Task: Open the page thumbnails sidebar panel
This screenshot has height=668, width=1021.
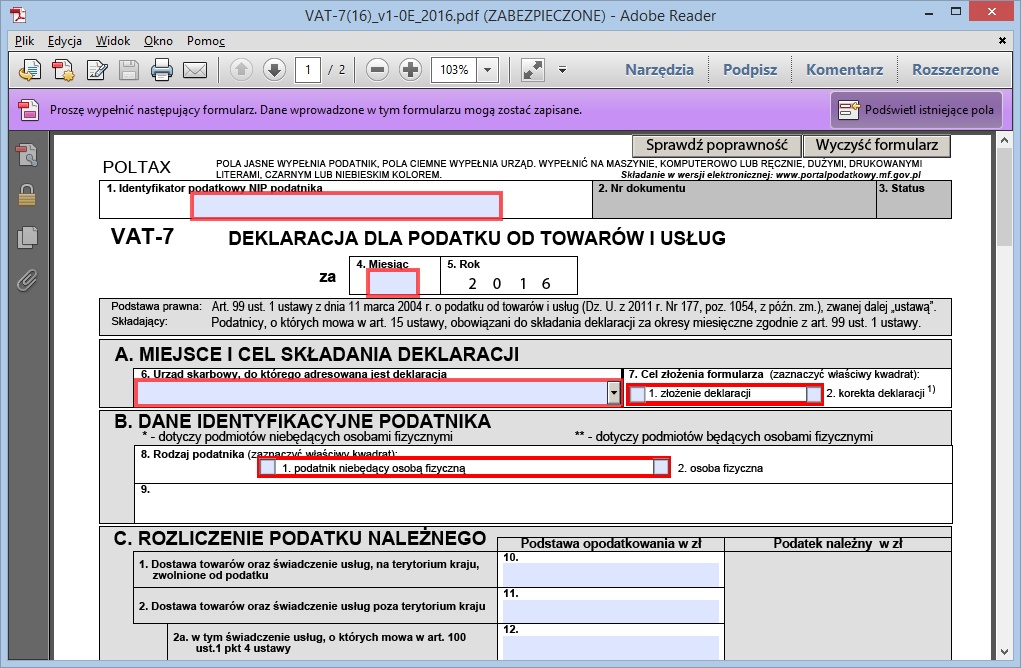Action: pyautogui.click(x=27, y=155)
